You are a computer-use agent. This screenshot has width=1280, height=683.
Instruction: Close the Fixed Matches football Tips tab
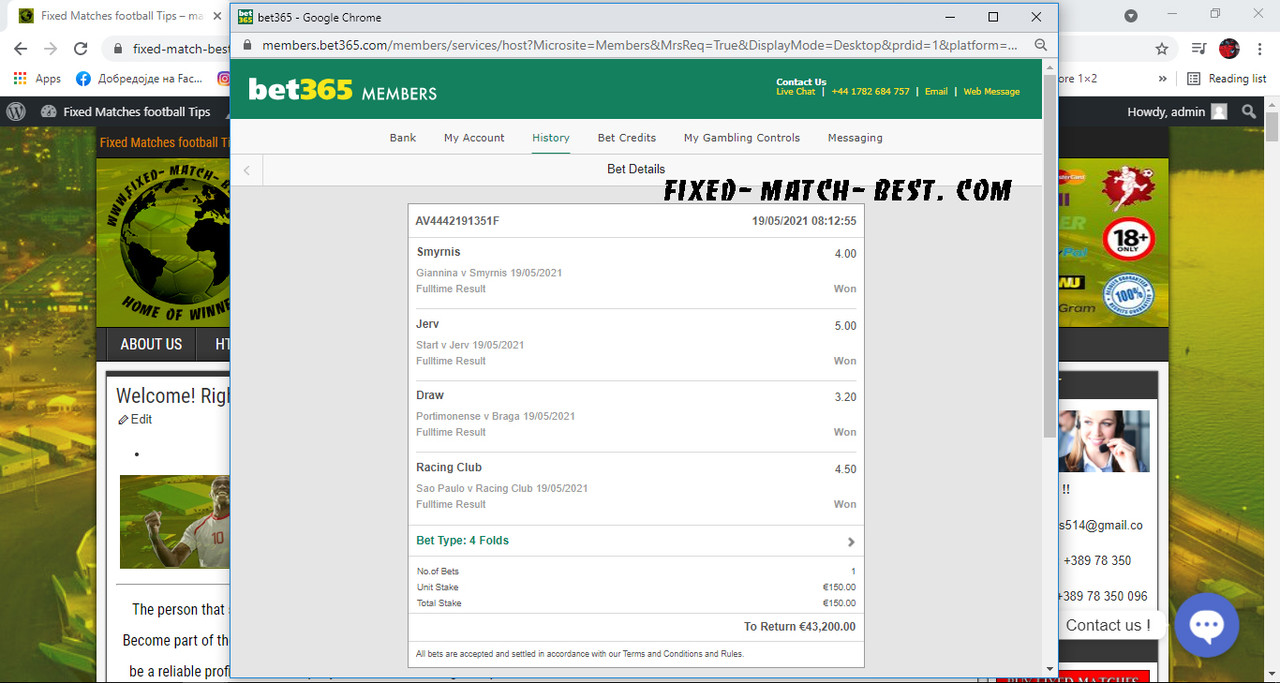coord(218,16)
